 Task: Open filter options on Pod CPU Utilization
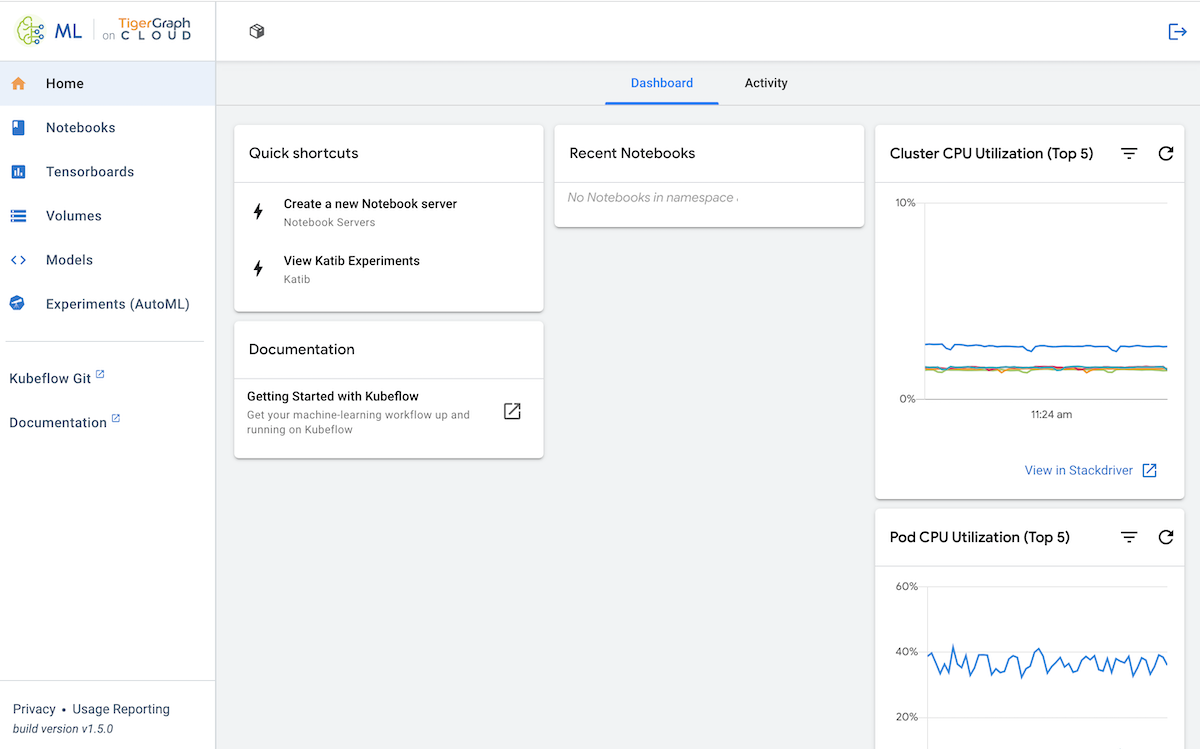coord(1129,537)
